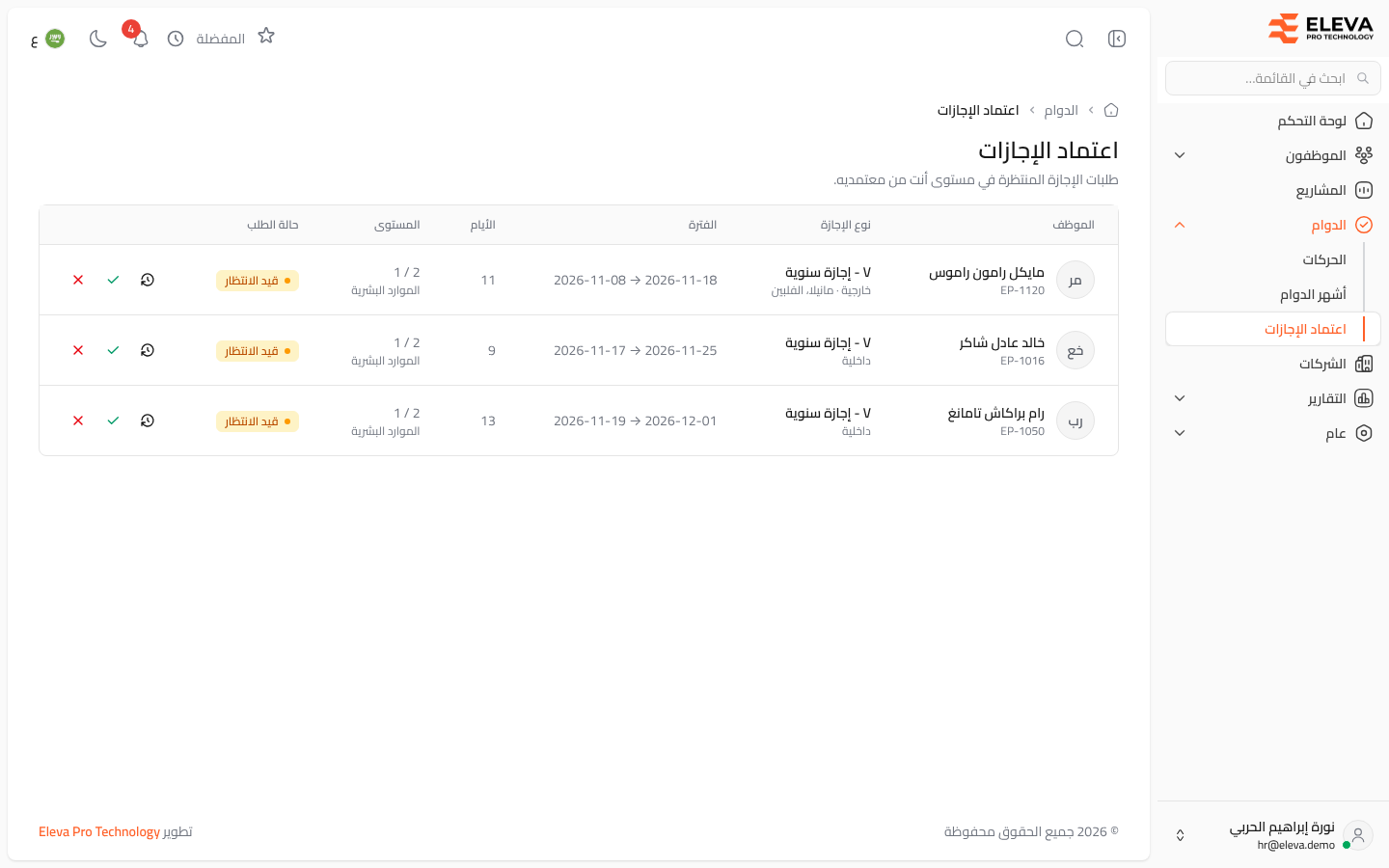The height and width of the screenshot is (868, 1389).
Task: Switch language using the flag icon
Action: (55, 39)
